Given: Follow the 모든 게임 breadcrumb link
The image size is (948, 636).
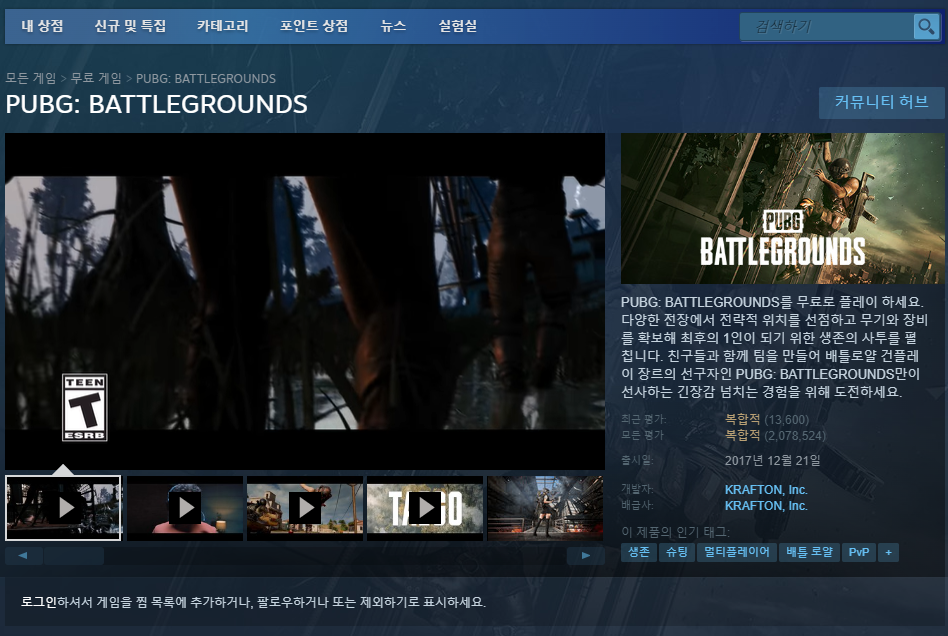Looking at the screenshot, I should (x=31, y=79).
